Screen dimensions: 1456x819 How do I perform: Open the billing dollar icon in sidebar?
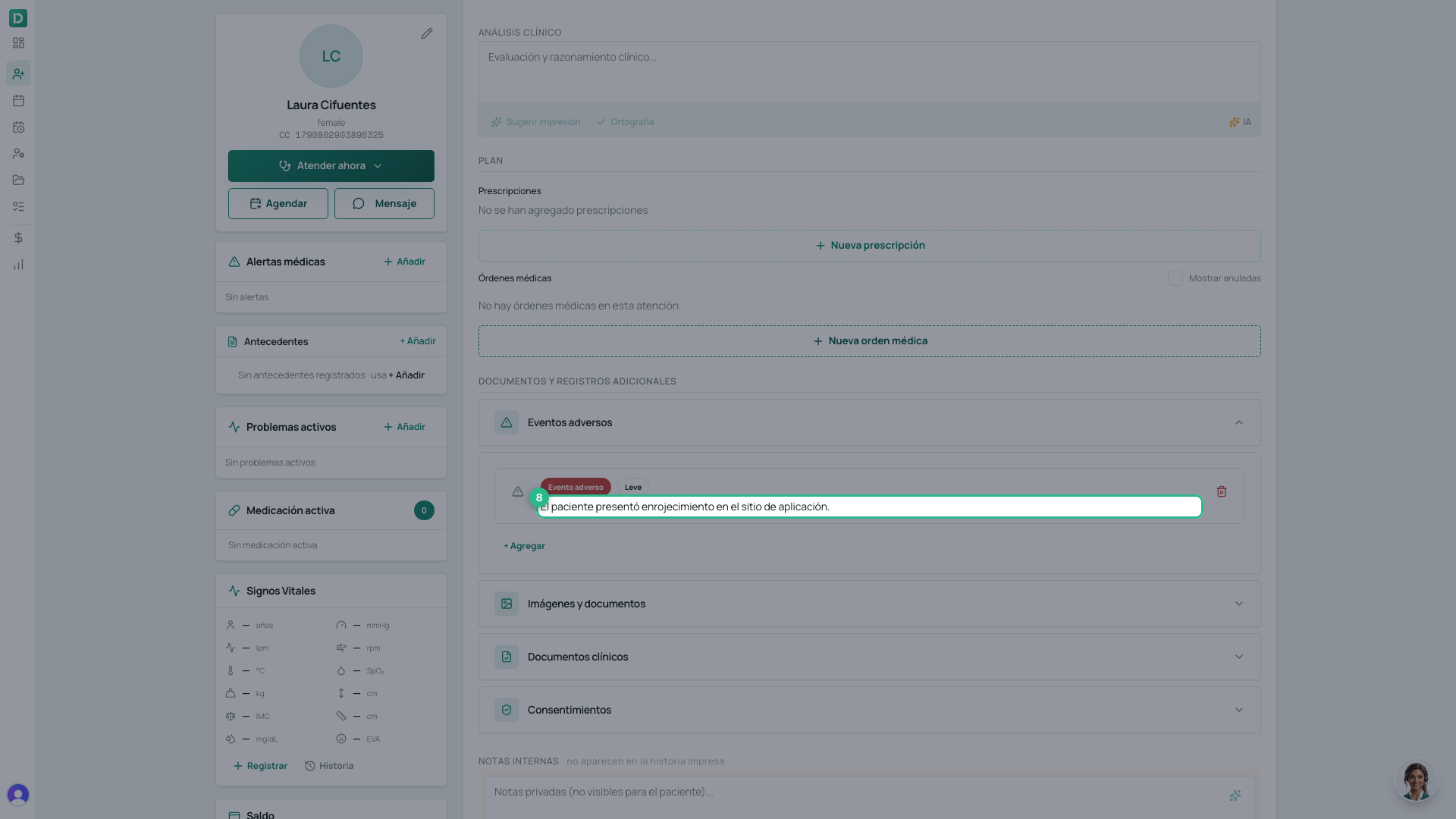tap(18, 238)
